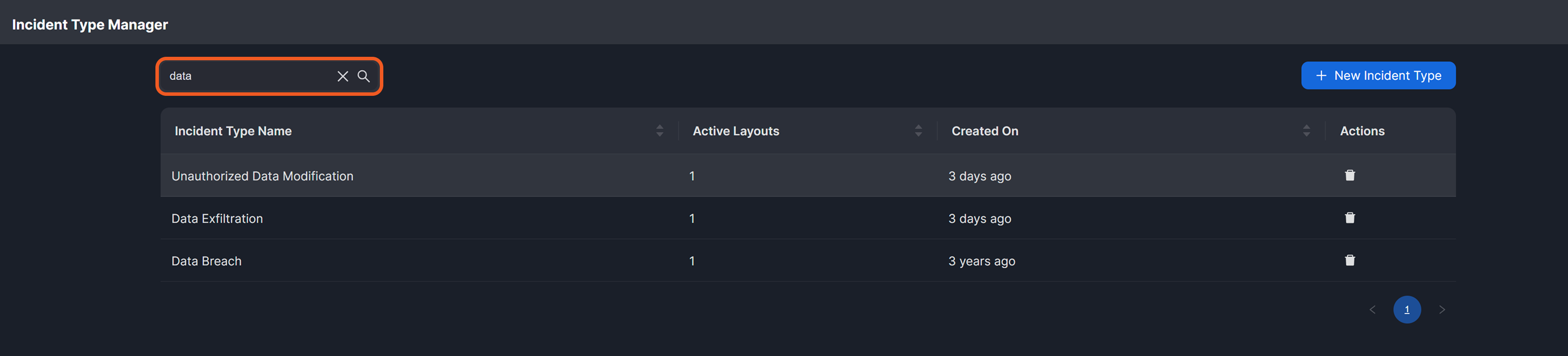Viewport: 1568px width, 356px height.
Task: Click the Incident Type Name column header
Action: (x=233, y=131)
